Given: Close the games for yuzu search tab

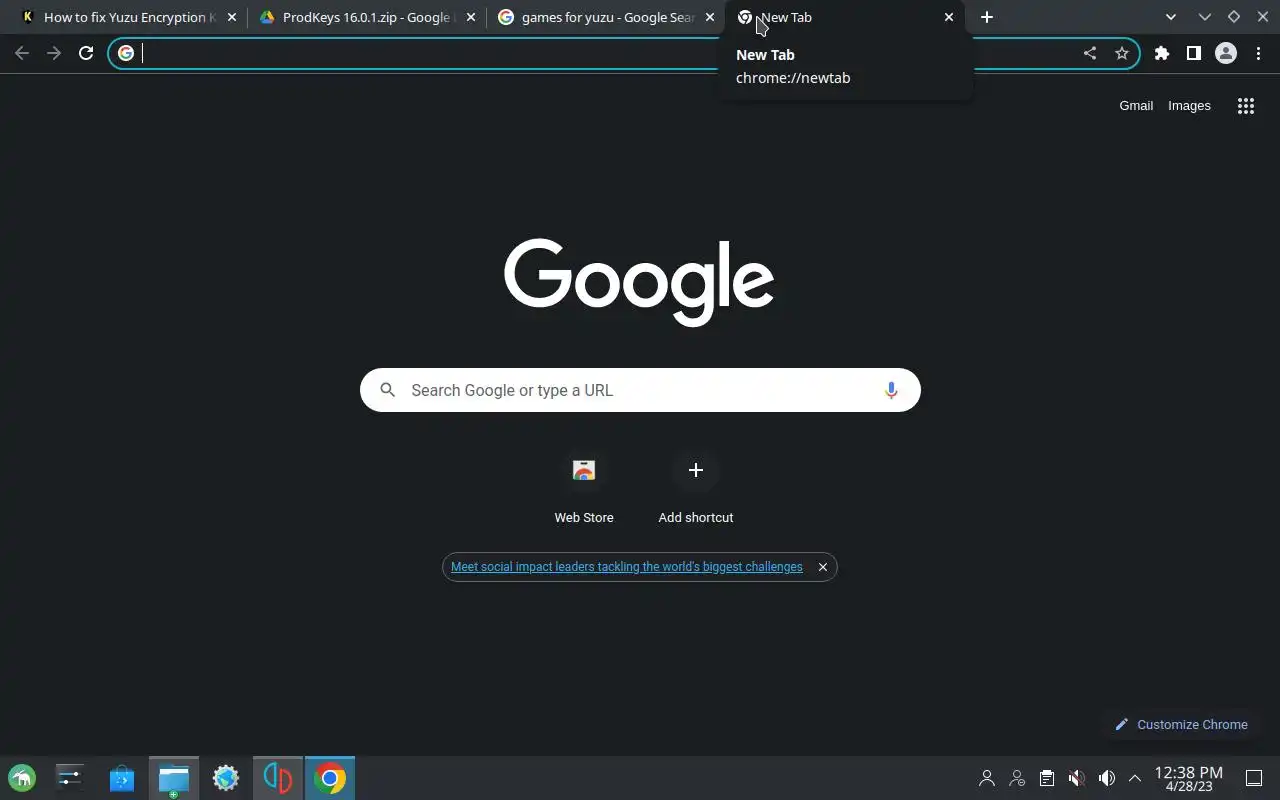Looking at the screenshot, I should point(710,17).
